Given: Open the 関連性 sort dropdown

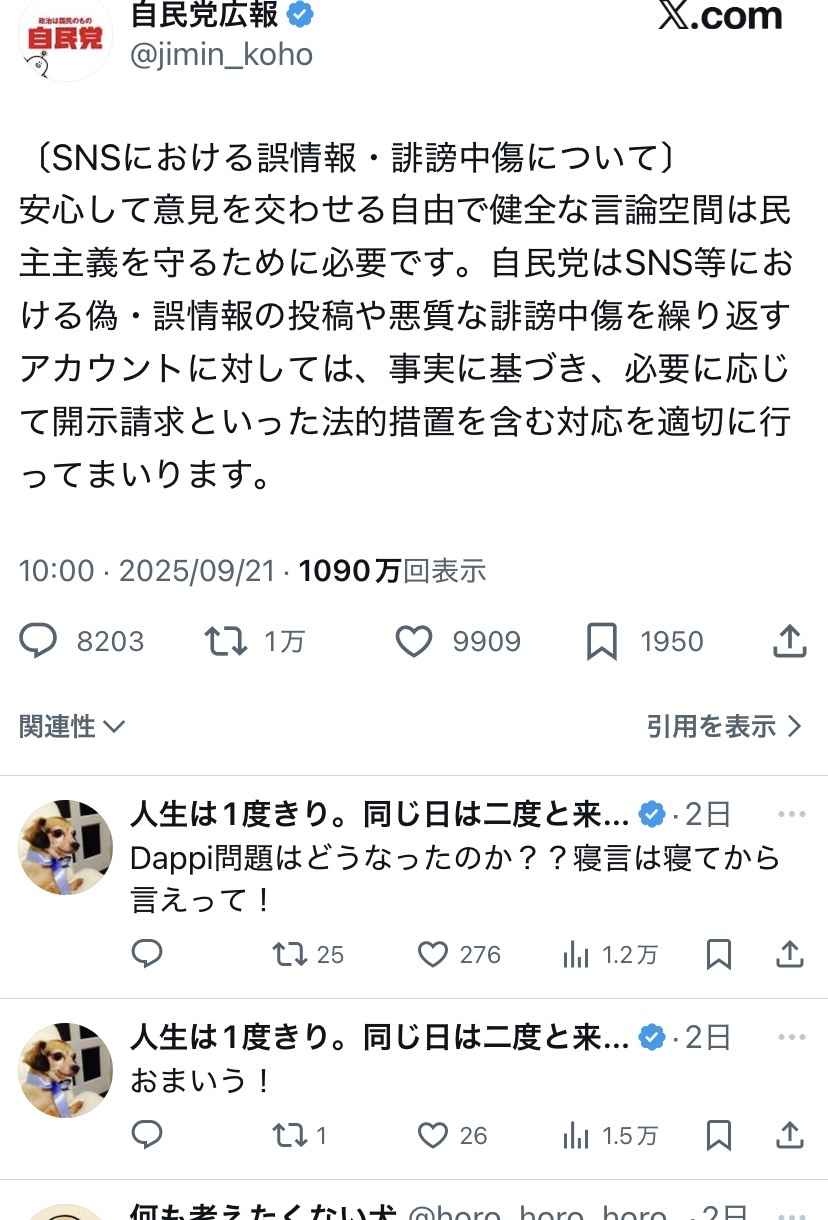Looking at the screenshot, I should pyautogui.click(x=72, y=726).
